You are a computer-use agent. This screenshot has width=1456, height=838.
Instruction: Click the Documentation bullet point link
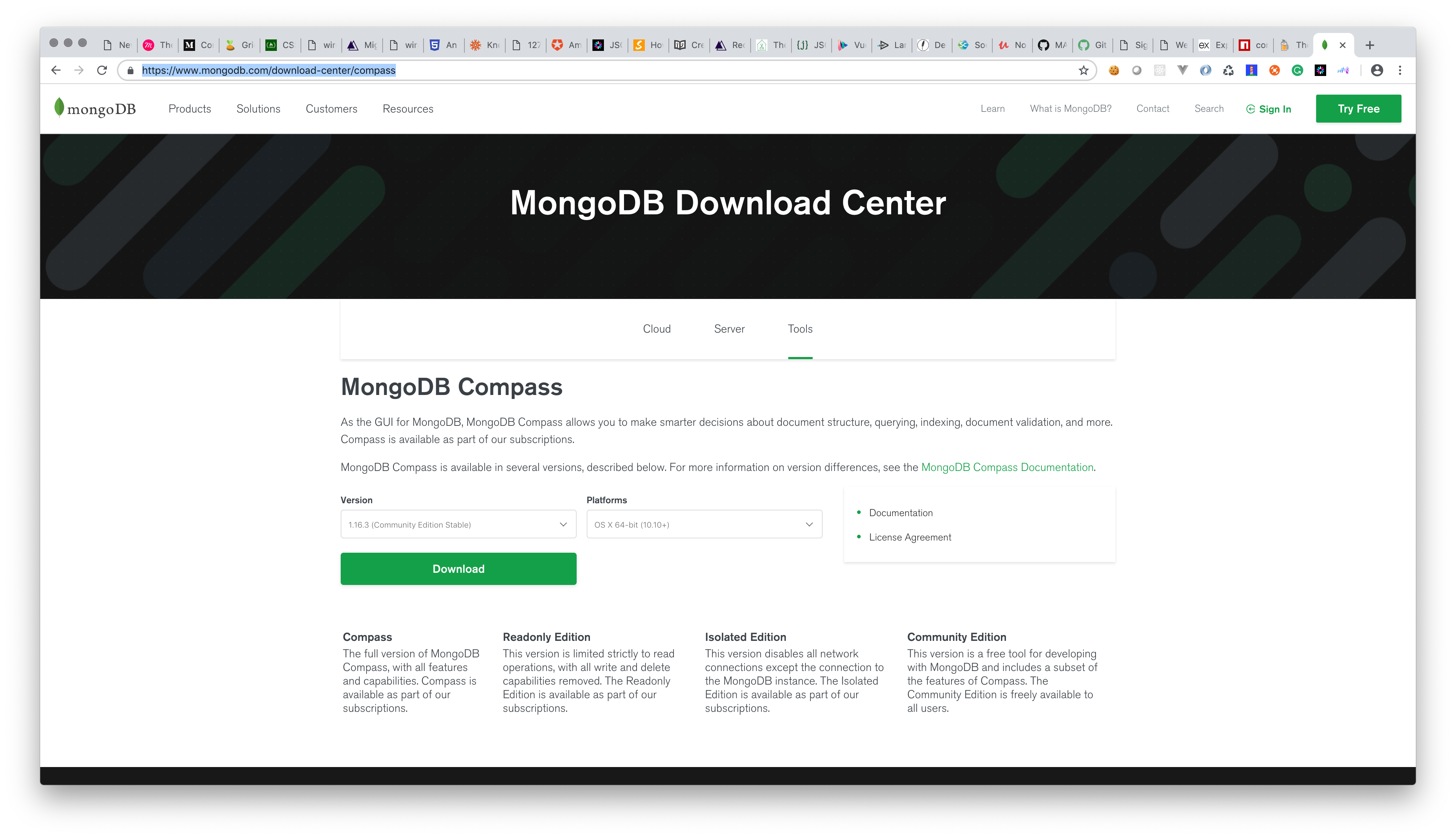click(x=901, y=512)
